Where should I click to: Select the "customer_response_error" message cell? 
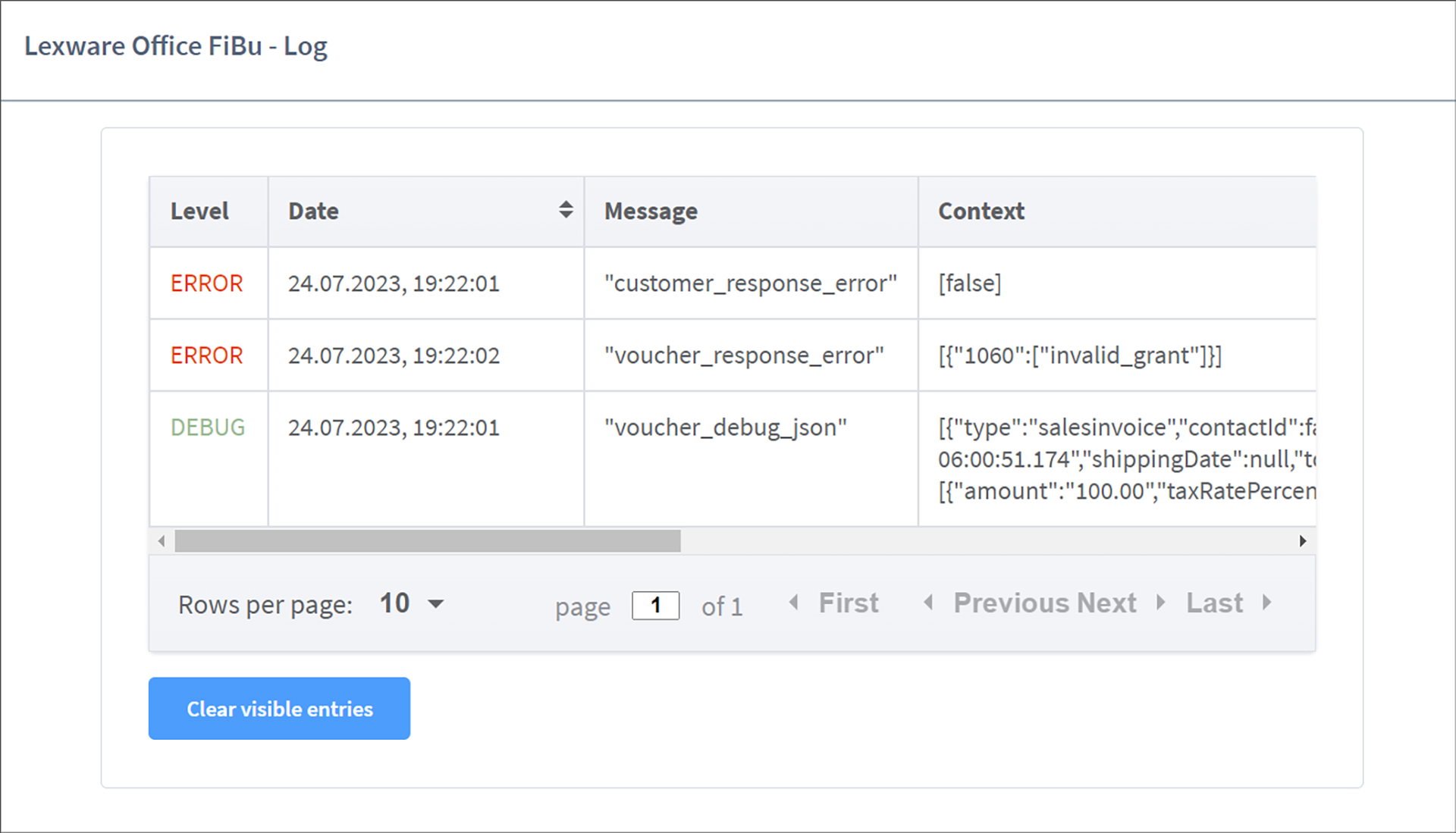point(751,283)
